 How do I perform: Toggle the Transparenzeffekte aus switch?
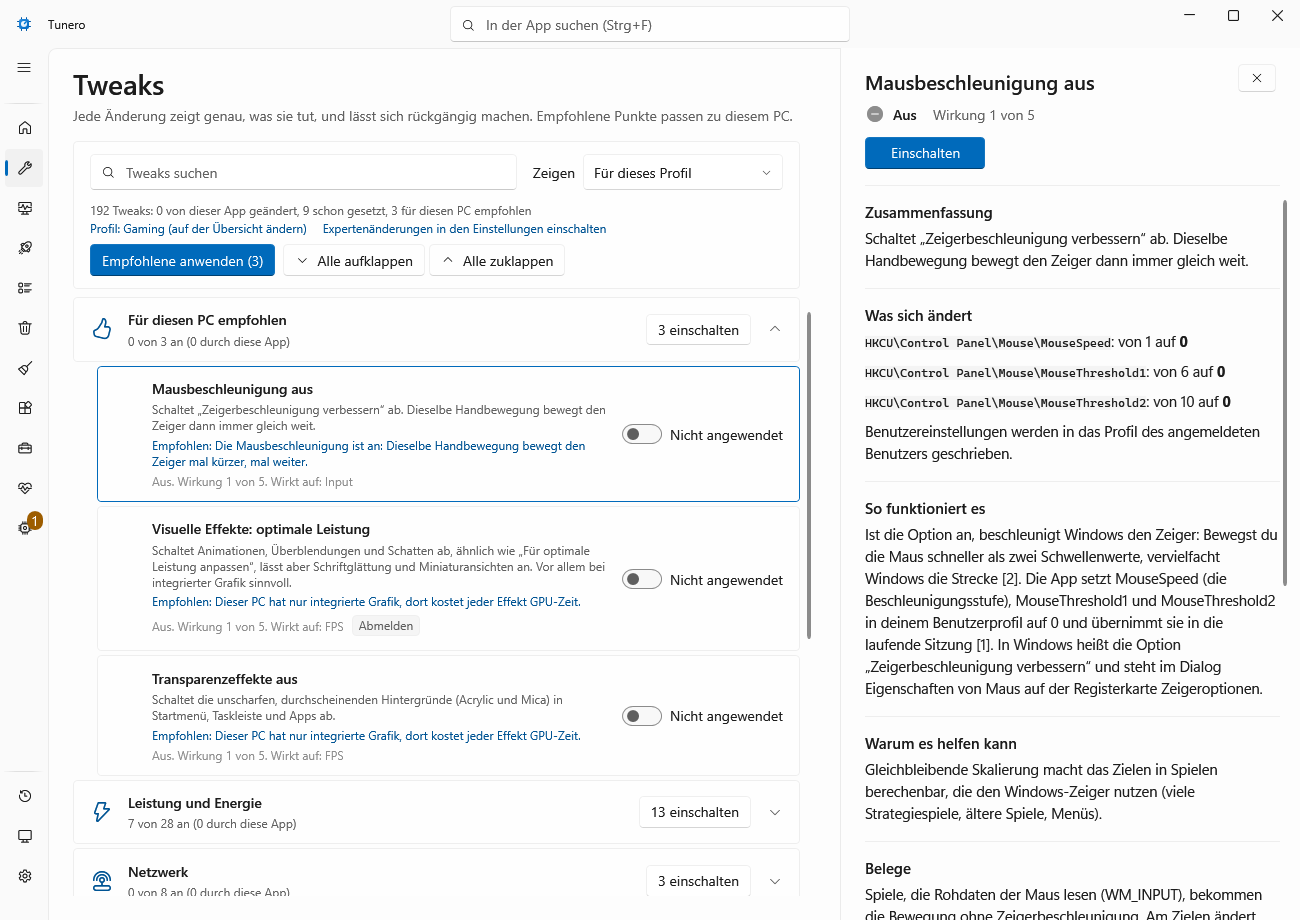click(642, 716)
